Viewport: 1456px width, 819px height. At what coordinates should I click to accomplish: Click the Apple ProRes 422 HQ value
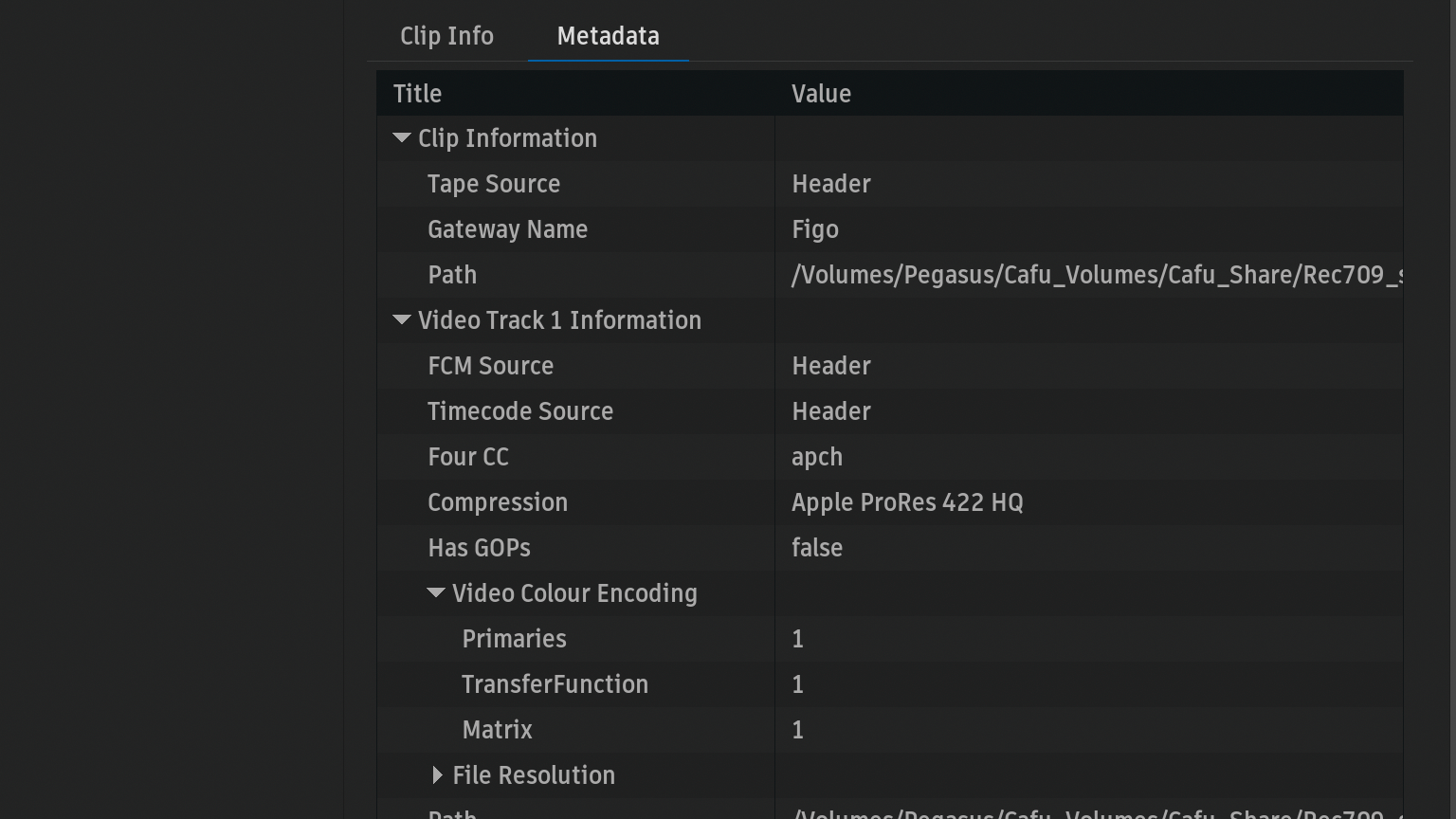coord(907,502)
